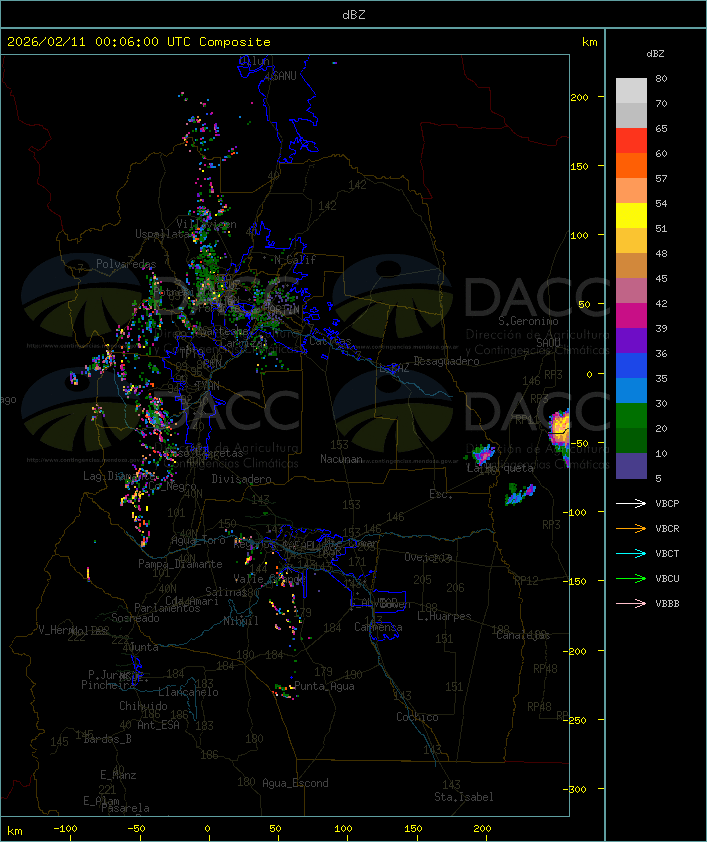Click the white VBCP arrow icon

click(x=631, y=503)
